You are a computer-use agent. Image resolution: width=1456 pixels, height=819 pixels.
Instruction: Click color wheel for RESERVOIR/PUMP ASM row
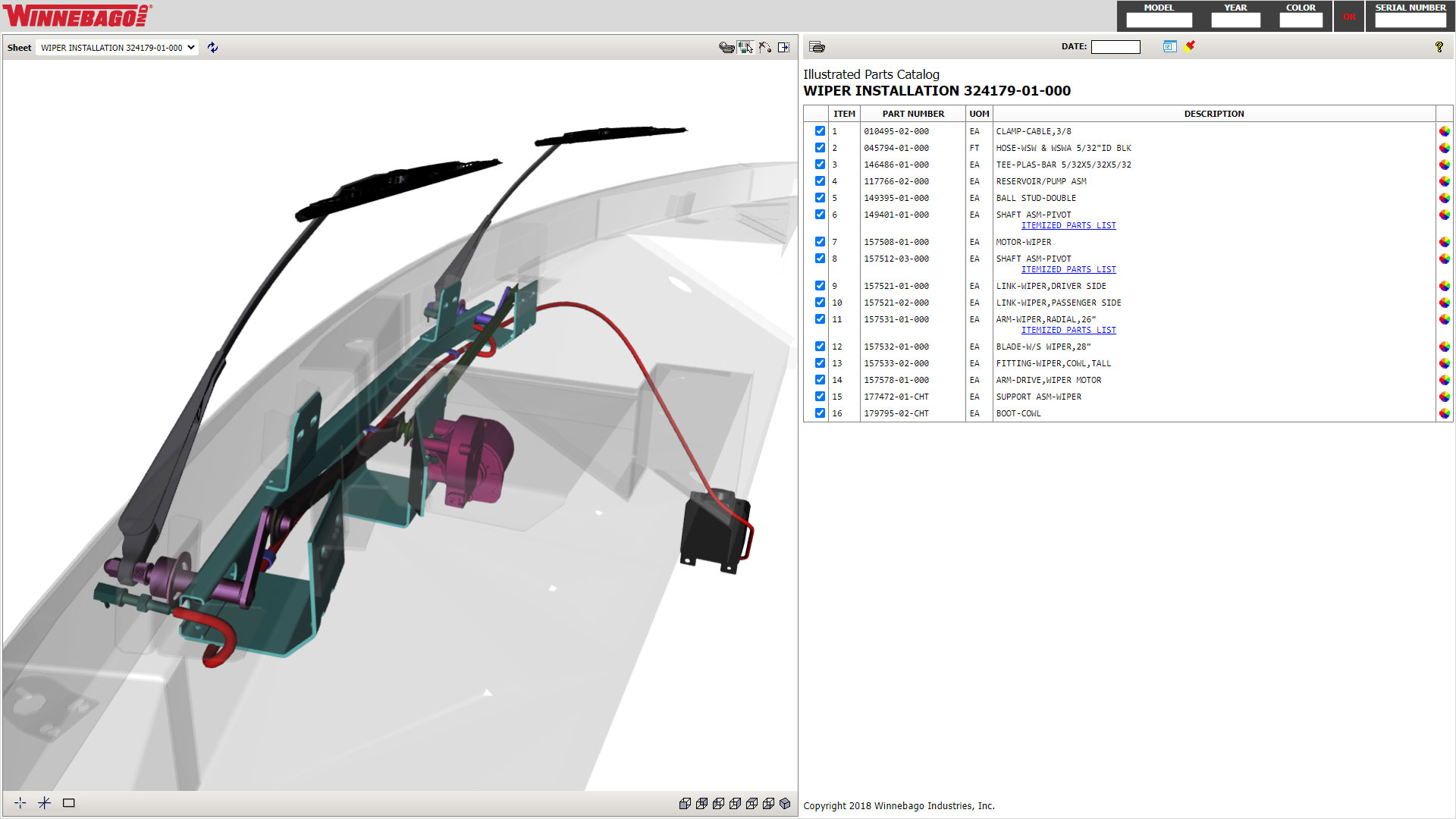(x=1444, y=181)
